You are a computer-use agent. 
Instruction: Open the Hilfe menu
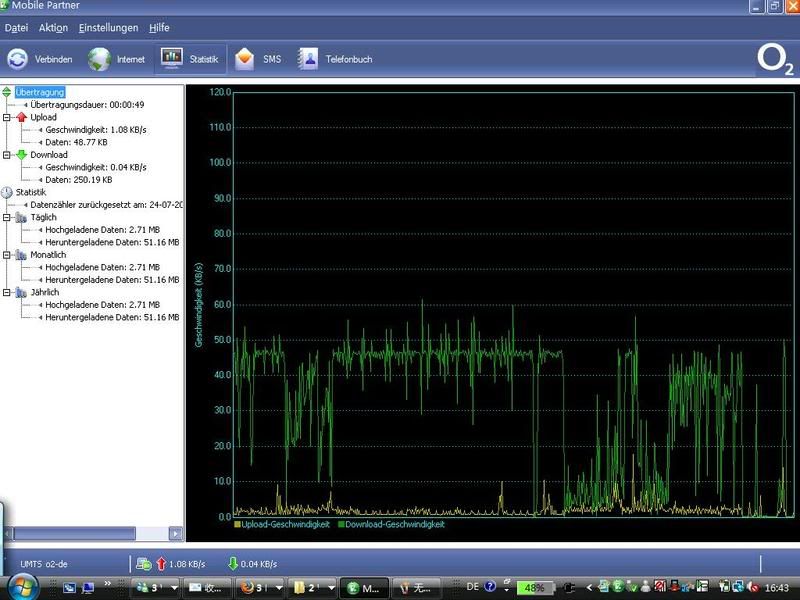(x=159, y=28)
